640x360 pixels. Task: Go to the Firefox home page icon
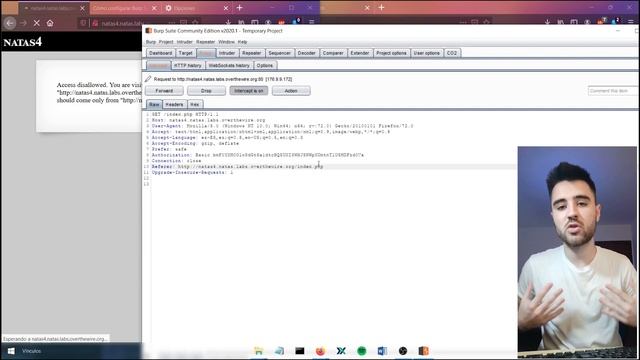(x=50, y=23)
